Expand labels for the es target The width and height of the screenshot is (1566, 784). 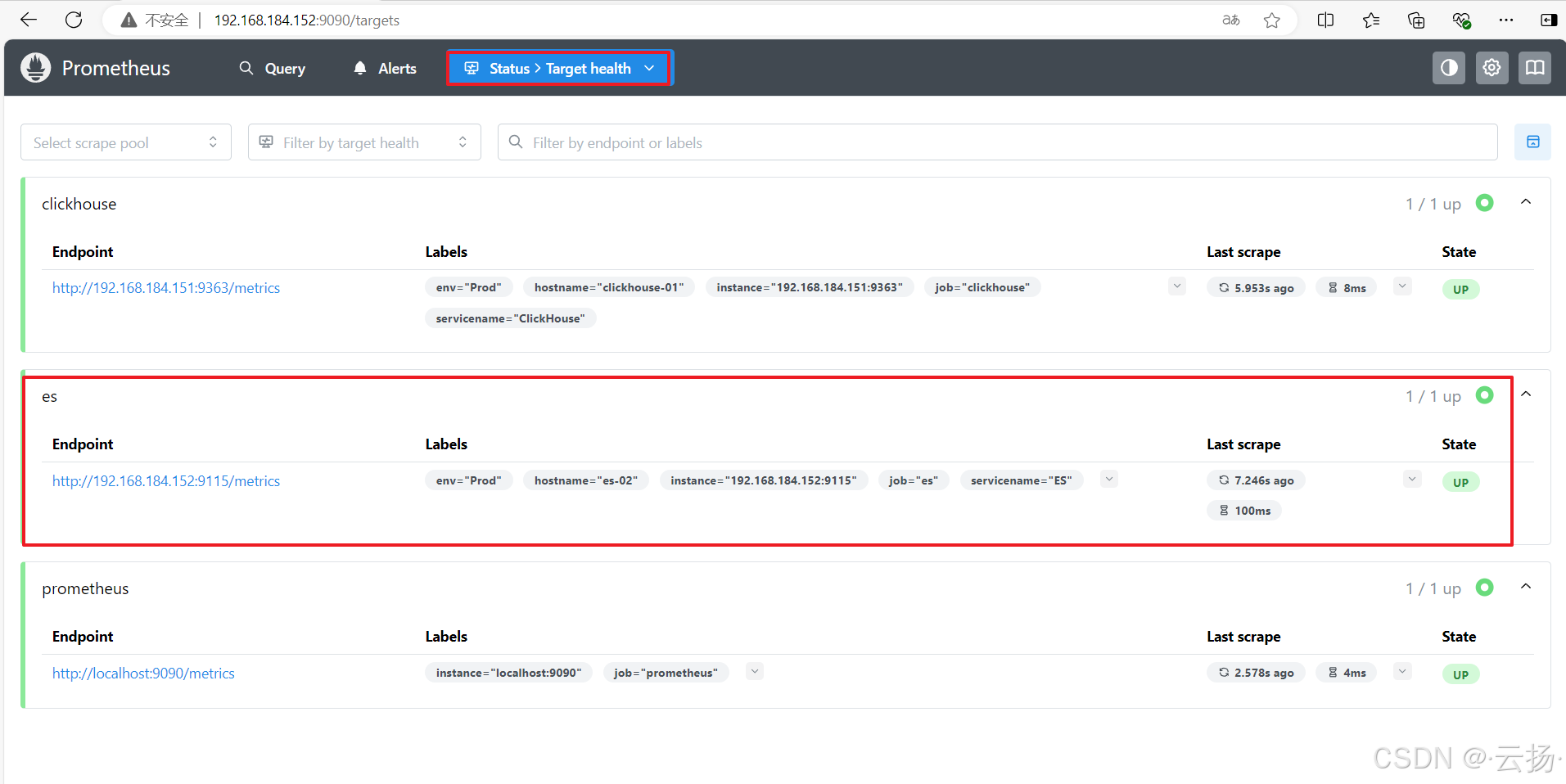coord(1109,480)
